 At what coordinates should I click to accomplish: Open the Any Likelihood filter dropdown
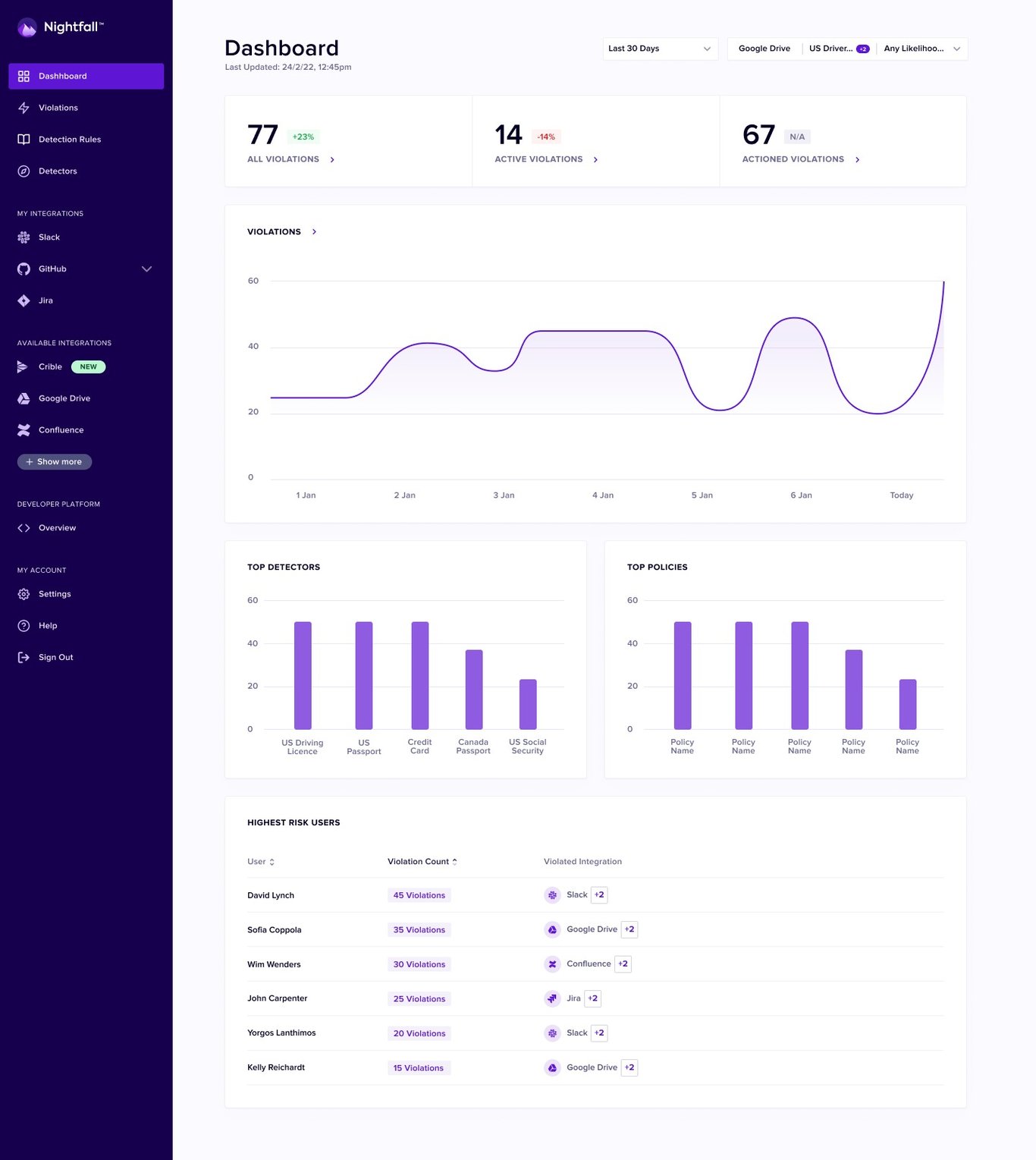tap(921, 49)
